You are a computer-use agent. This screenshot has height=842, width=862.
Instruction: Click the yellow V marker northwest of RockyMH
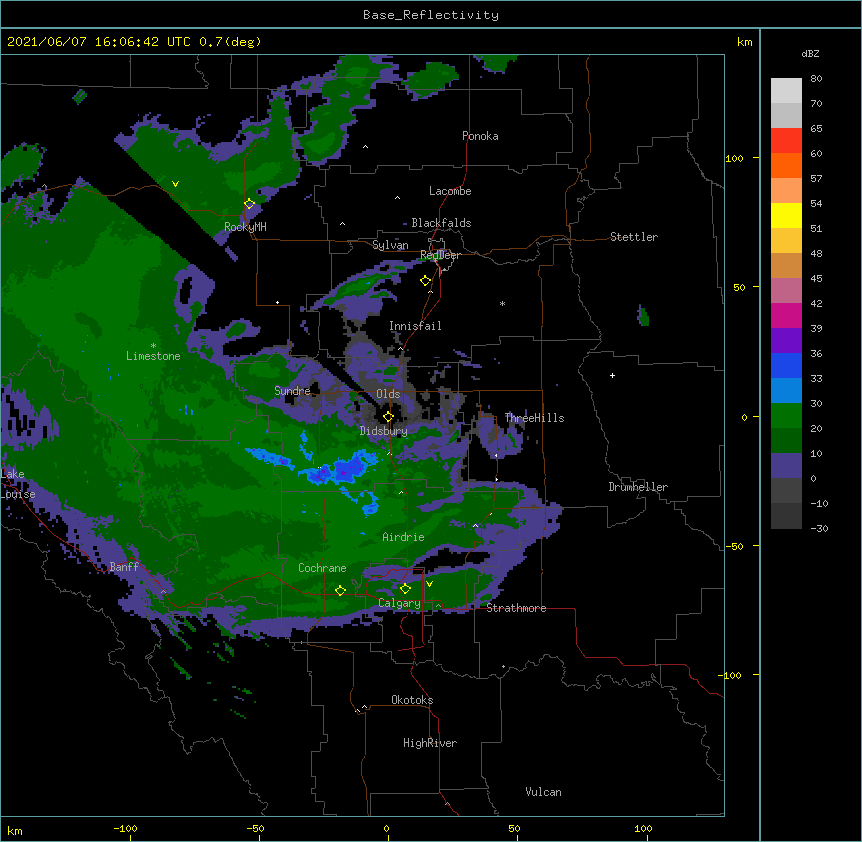click(x=175, y=184)
